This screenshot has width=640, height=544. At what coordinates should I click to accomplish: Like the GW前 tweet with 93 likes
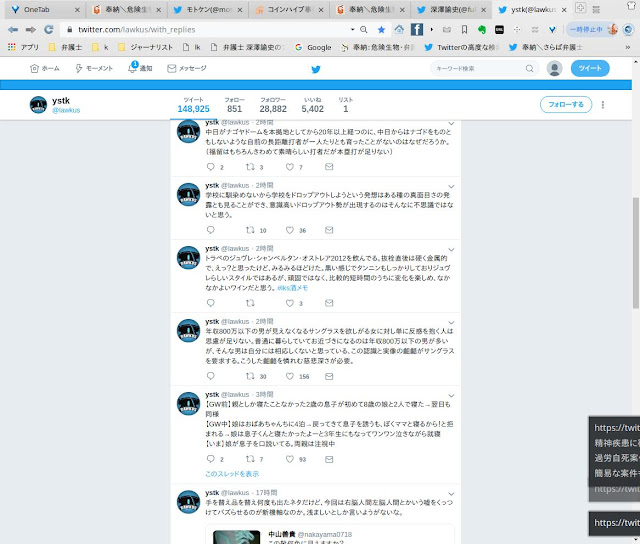pyautogui.click(x=290, y=459)
